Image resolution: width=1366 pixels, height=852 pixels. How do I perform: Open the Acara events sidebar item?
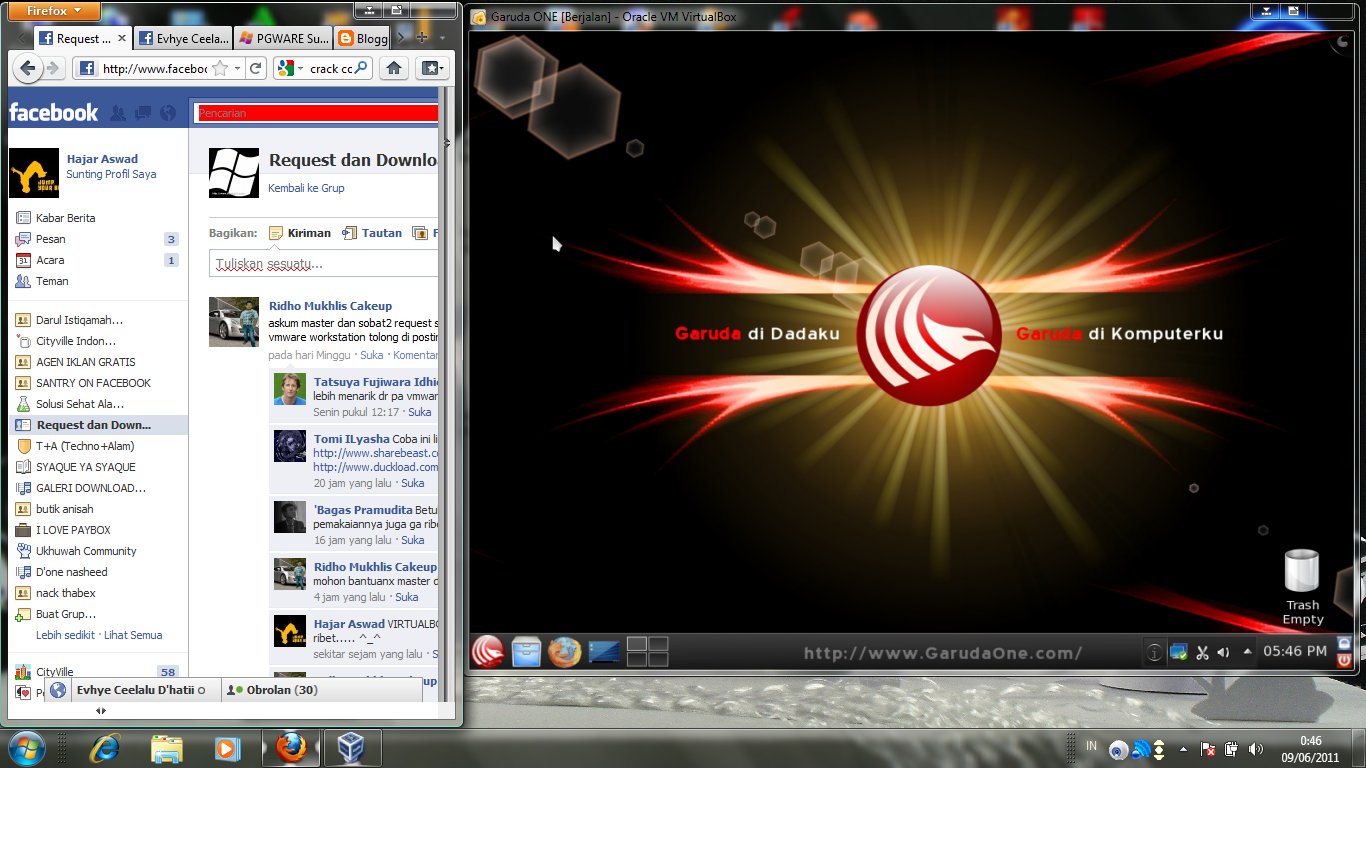pos(97,260)
